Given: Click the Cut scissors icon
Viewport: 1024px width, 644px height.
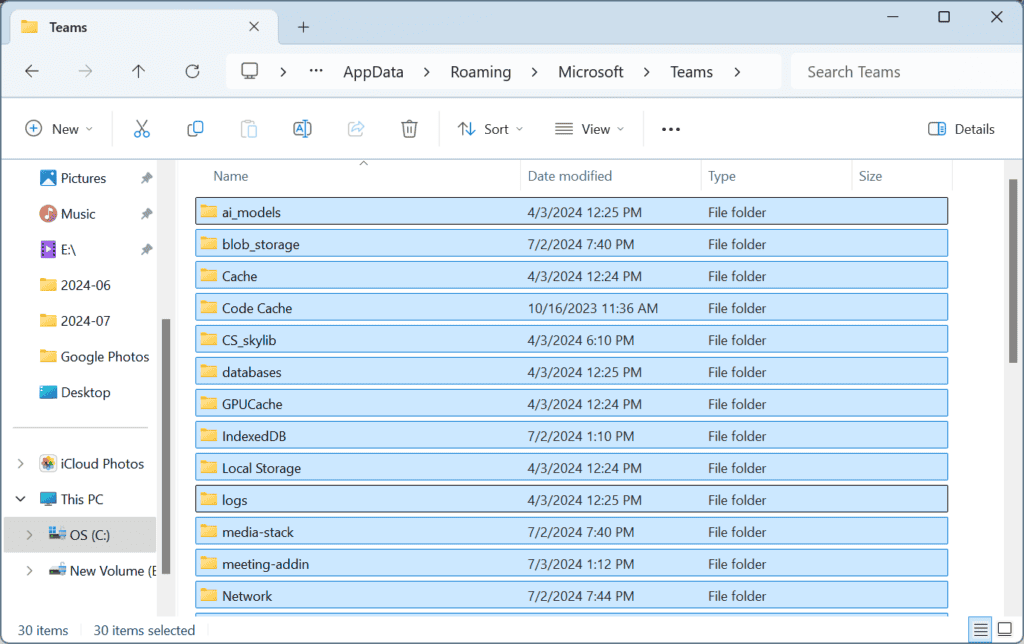Looking at the screenshot, I should (x=142, y=129).
